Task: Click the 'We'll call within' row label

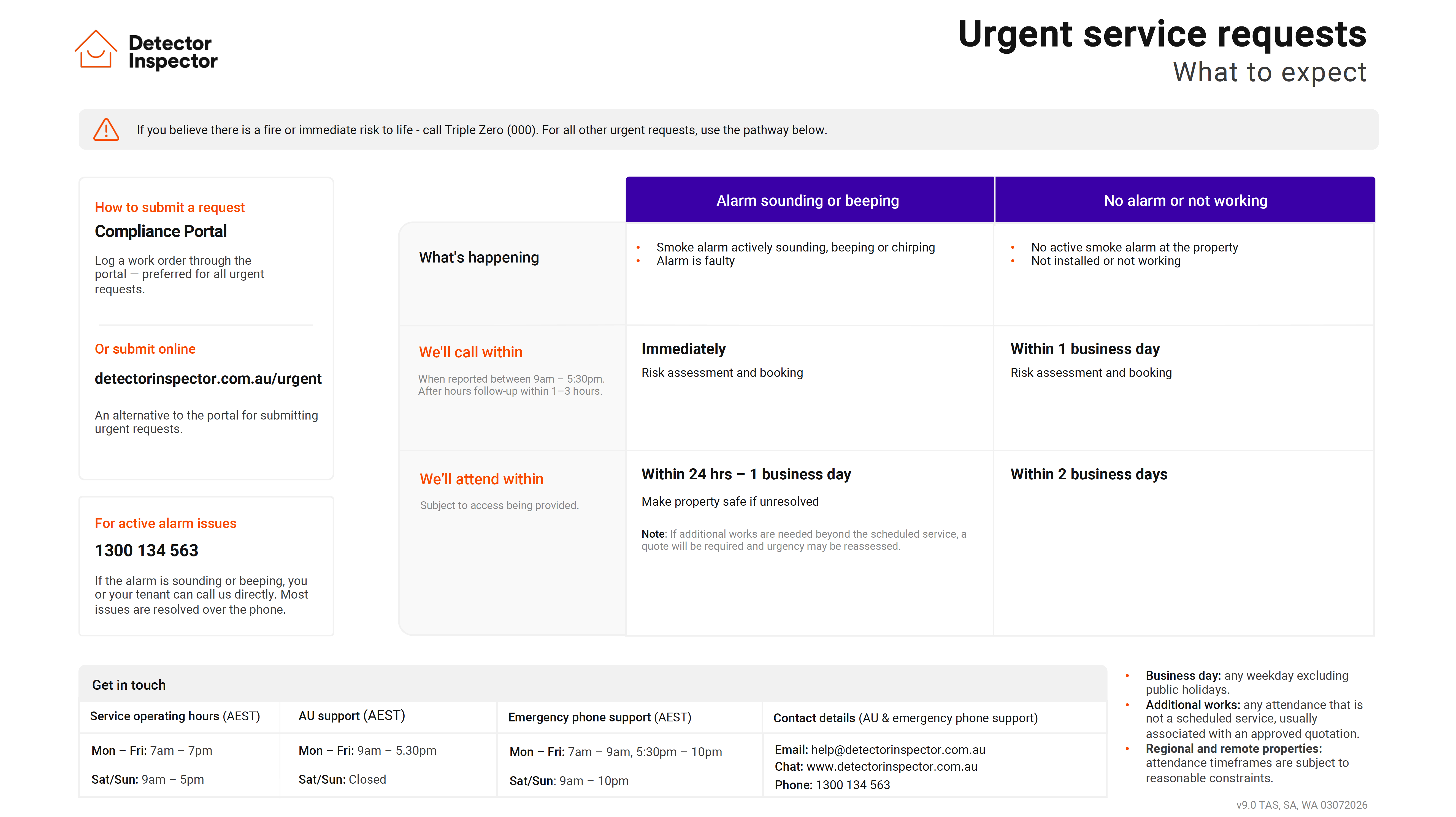Action: point(471,352)
